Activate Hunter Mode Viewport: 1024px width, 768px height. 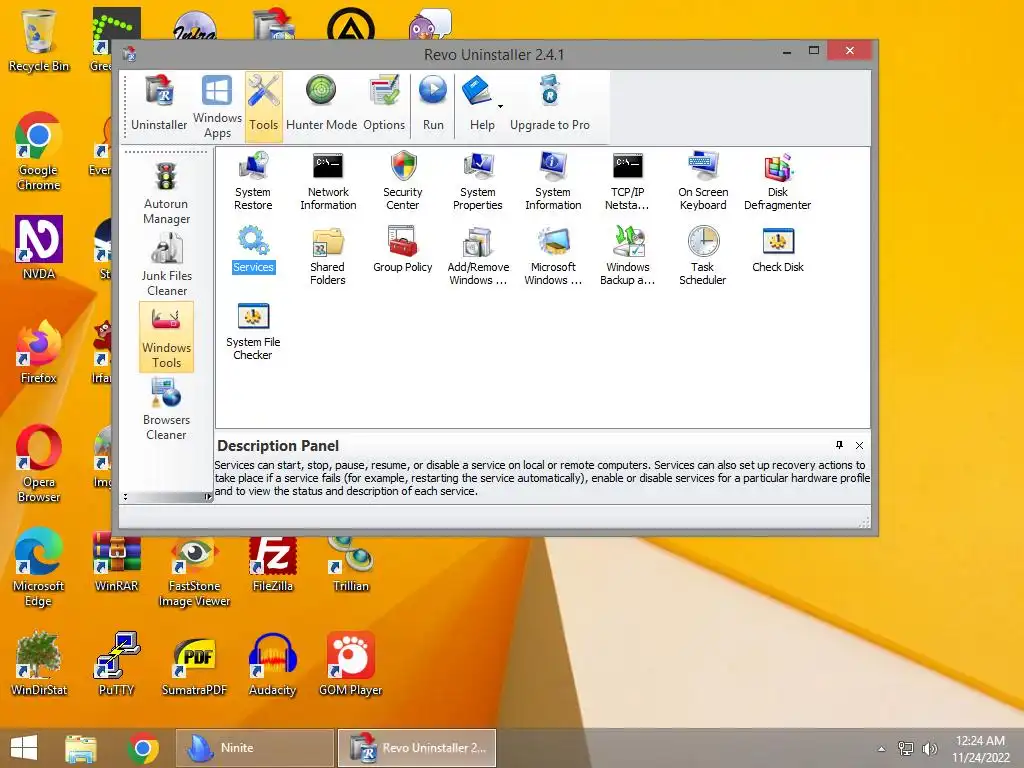321,103
